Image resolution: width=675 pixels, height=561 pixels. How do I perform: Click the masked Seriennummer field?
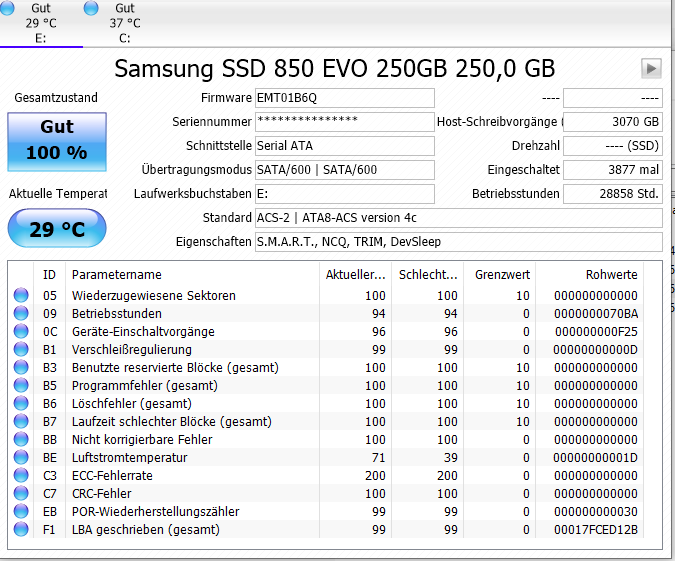pos(345,122)
